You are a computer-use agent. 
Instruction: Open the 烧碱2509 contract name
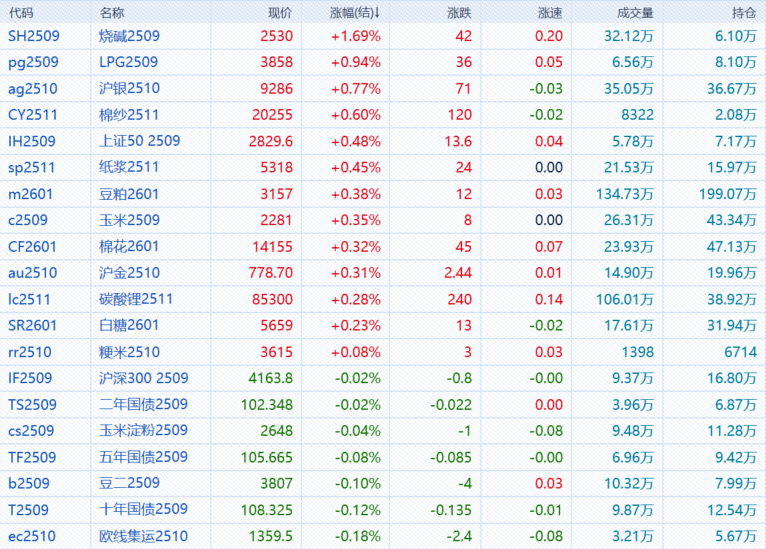[129, 36]
